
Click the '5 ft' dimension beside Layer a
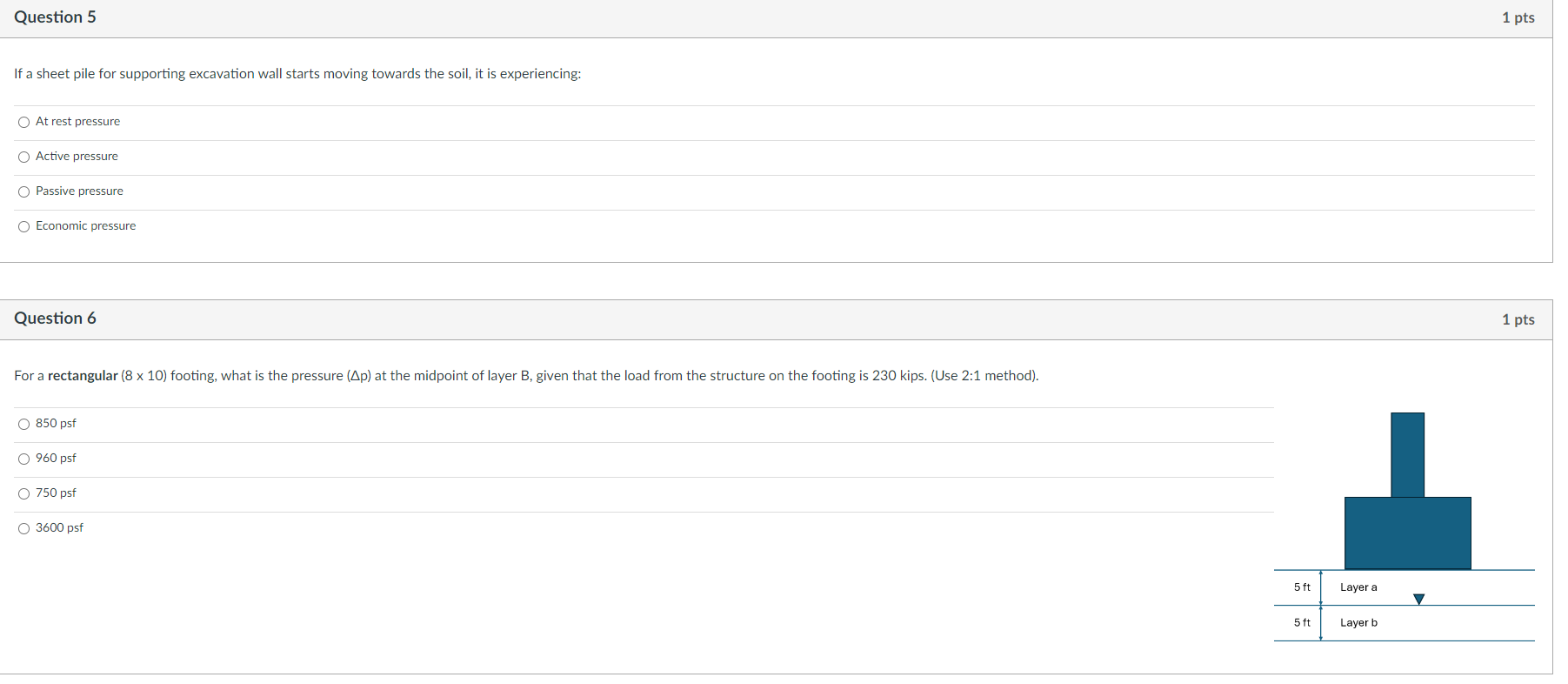[1302, 587]
